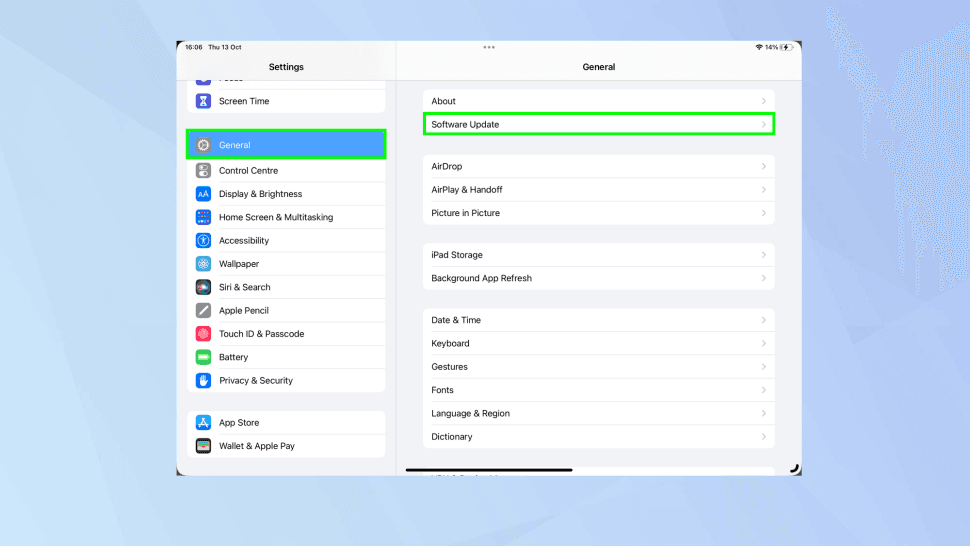Tap the Privacy & Security hand icon
The image size is (970, 546).
(203, 380)
